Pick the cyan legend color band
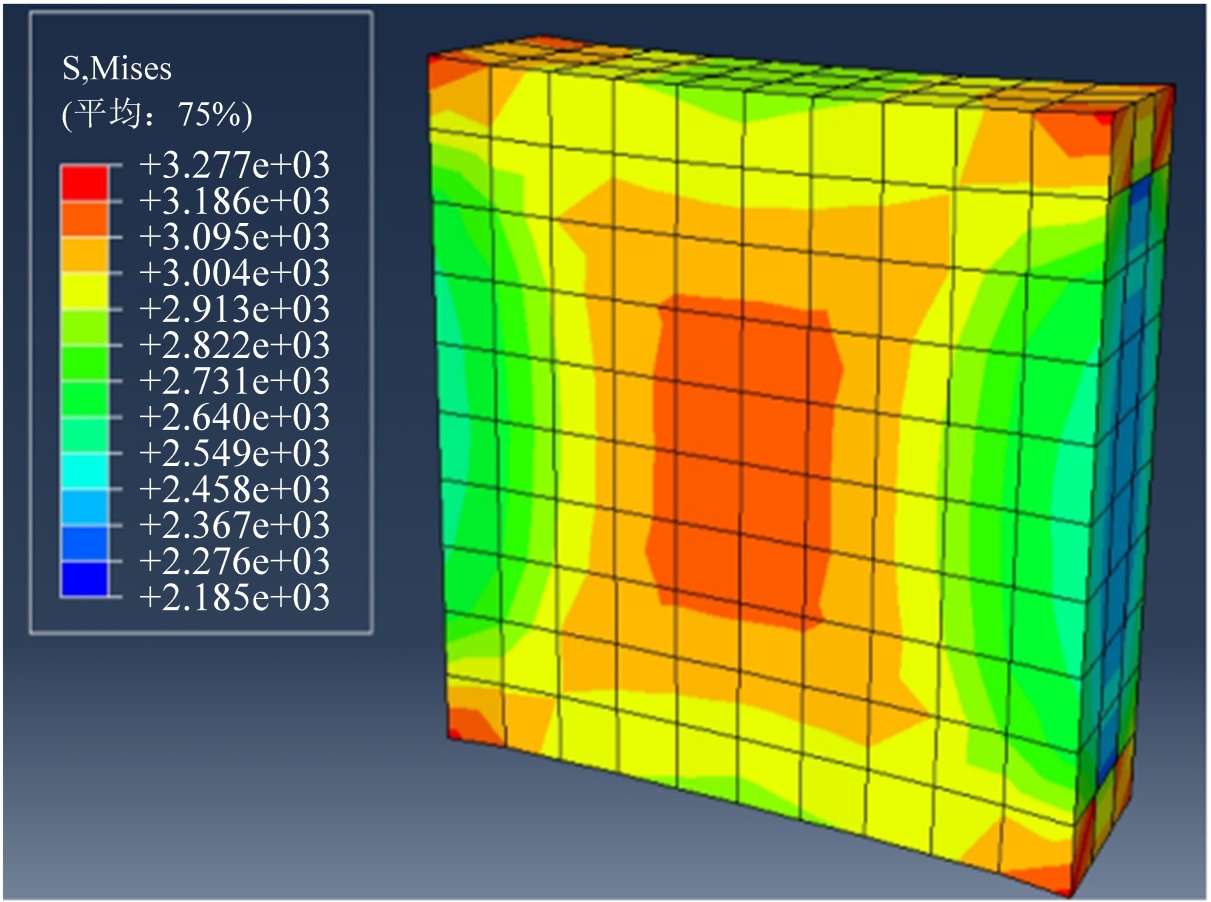 point(83,471)
